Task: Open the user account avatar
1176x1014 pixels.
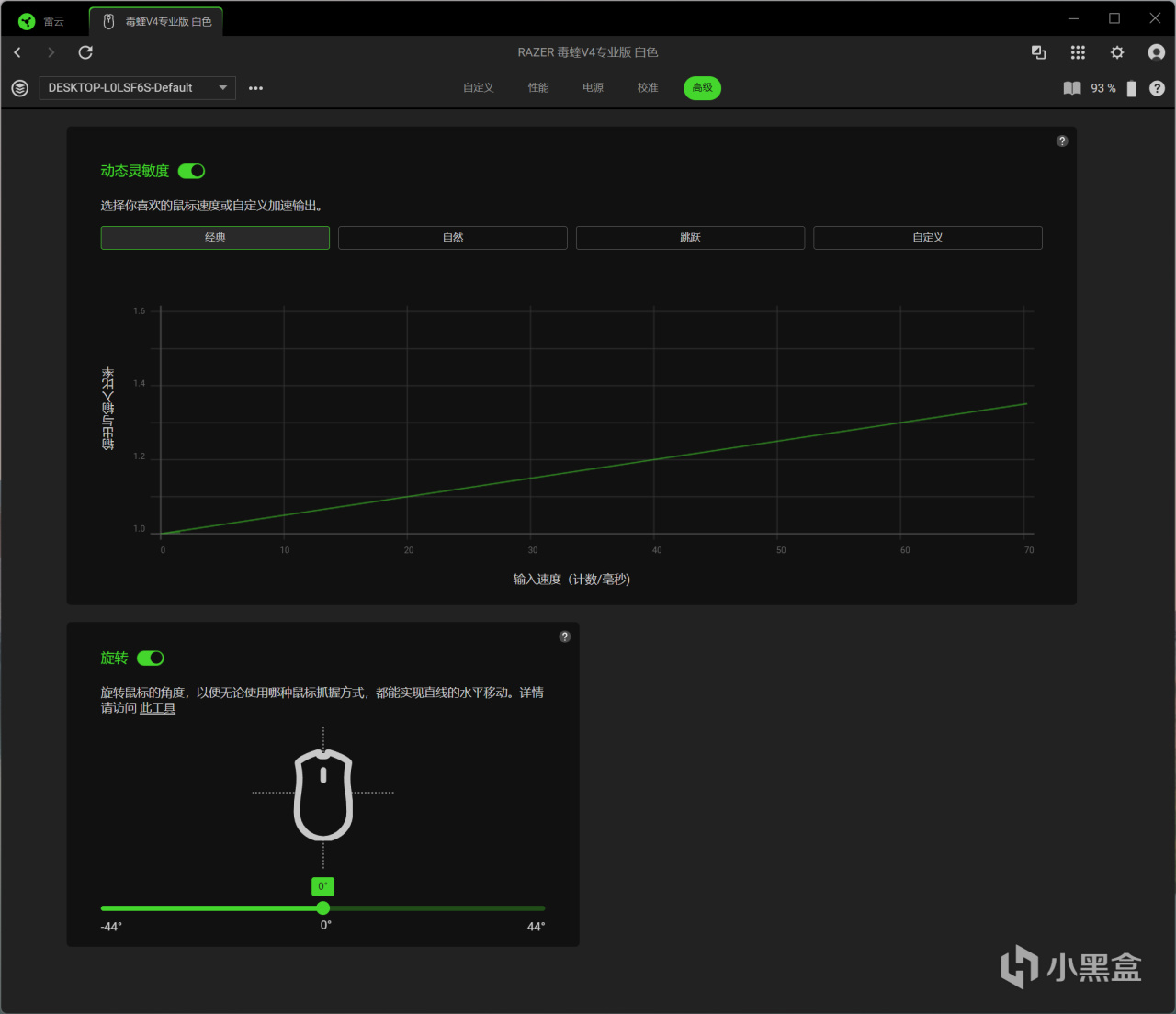Action: (1157, 52)
